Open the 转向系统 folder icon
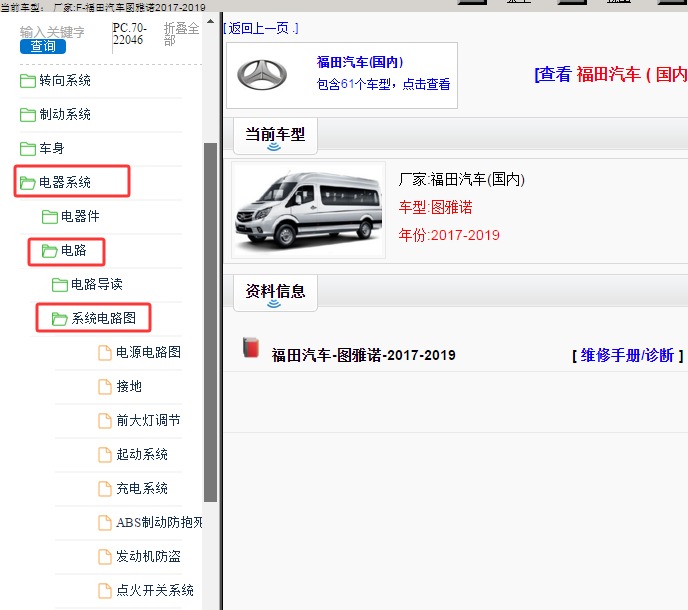The width and height of the screenshot is (688, 610). 28,81
